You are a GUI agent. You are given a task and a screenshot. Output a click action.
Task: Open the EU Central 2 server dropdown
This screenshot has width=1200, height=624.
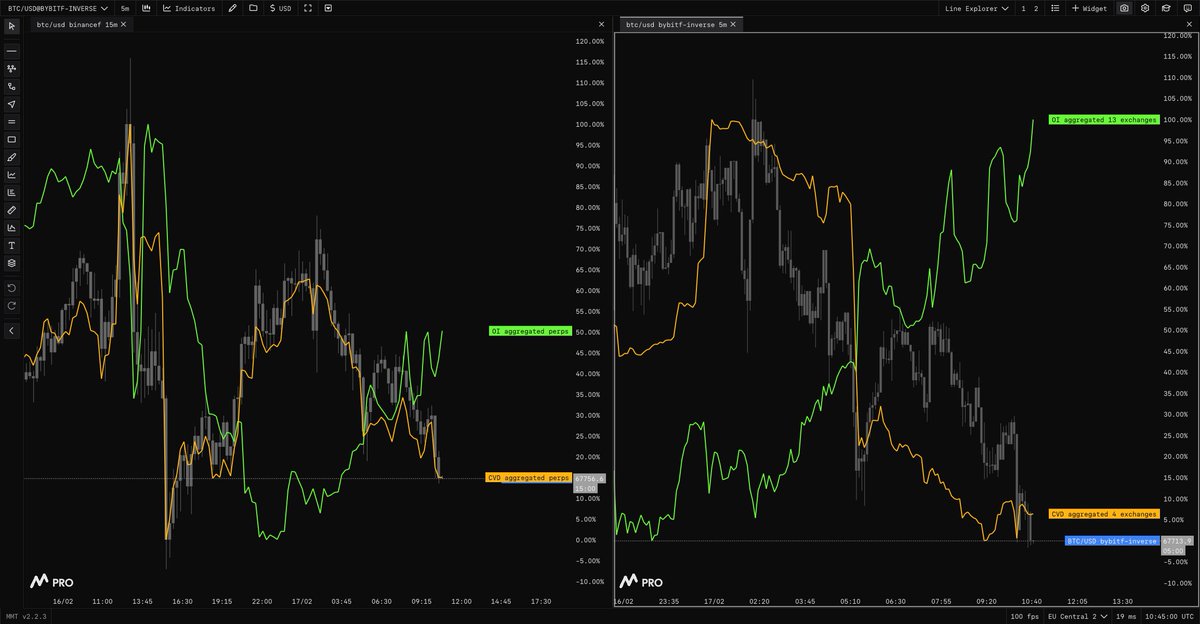tap(1076, 616)
